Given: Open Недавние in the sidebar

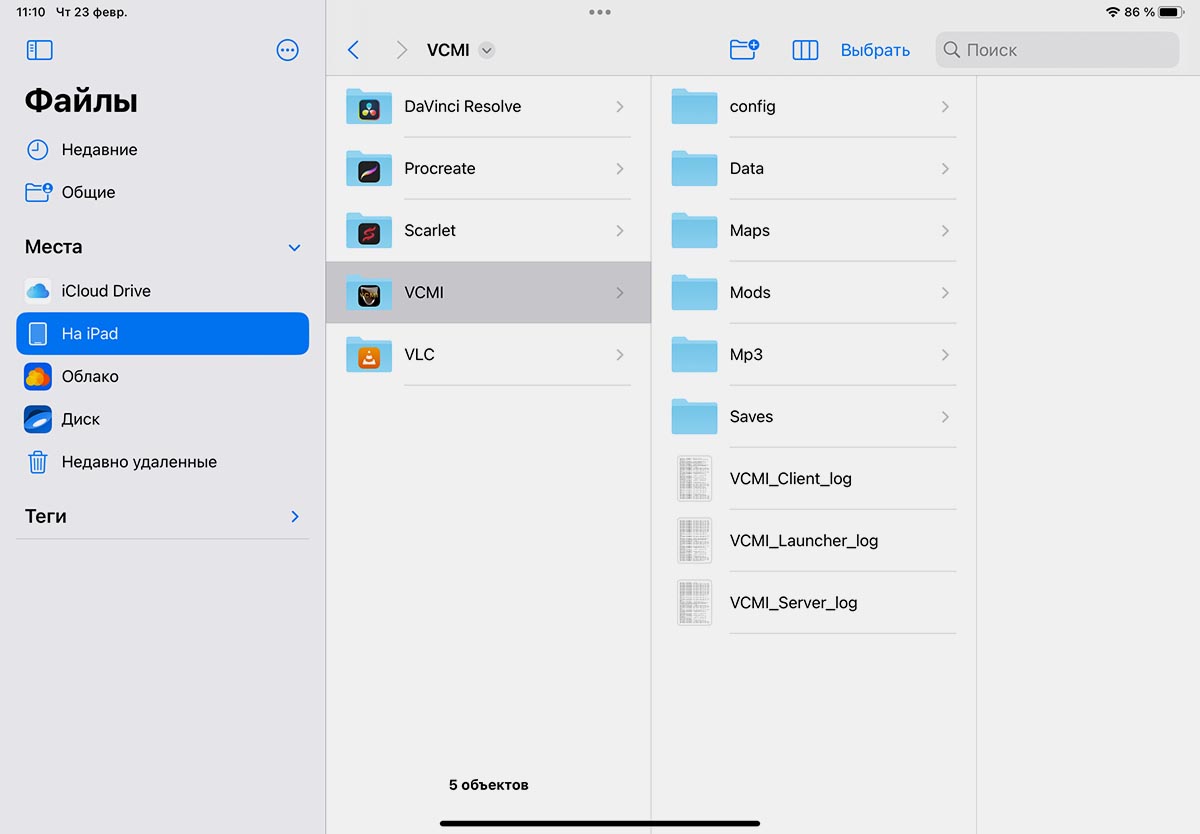Looking at the screenshot, I should click(x=162, y=150).
